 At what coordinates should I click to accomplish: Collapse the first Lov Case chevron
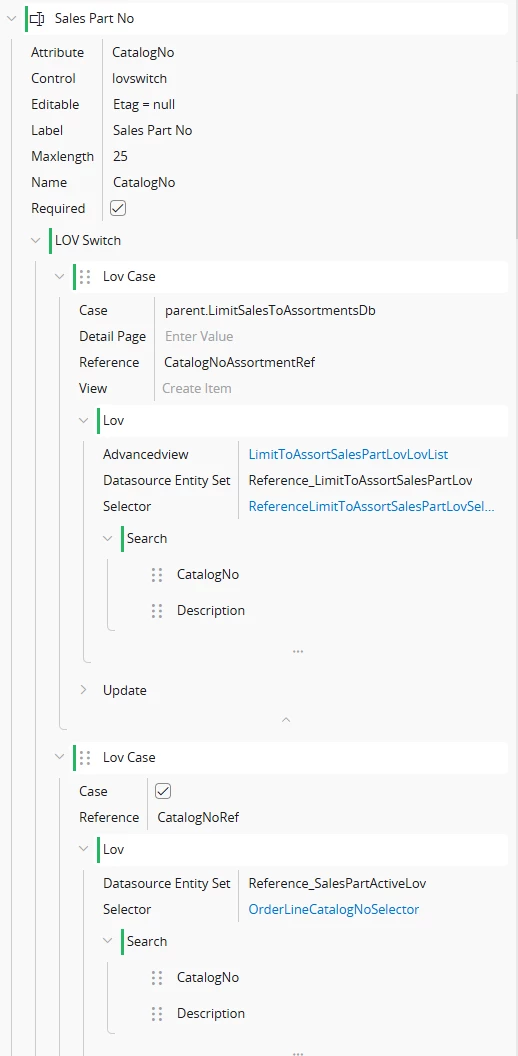(x=60, y=277)
